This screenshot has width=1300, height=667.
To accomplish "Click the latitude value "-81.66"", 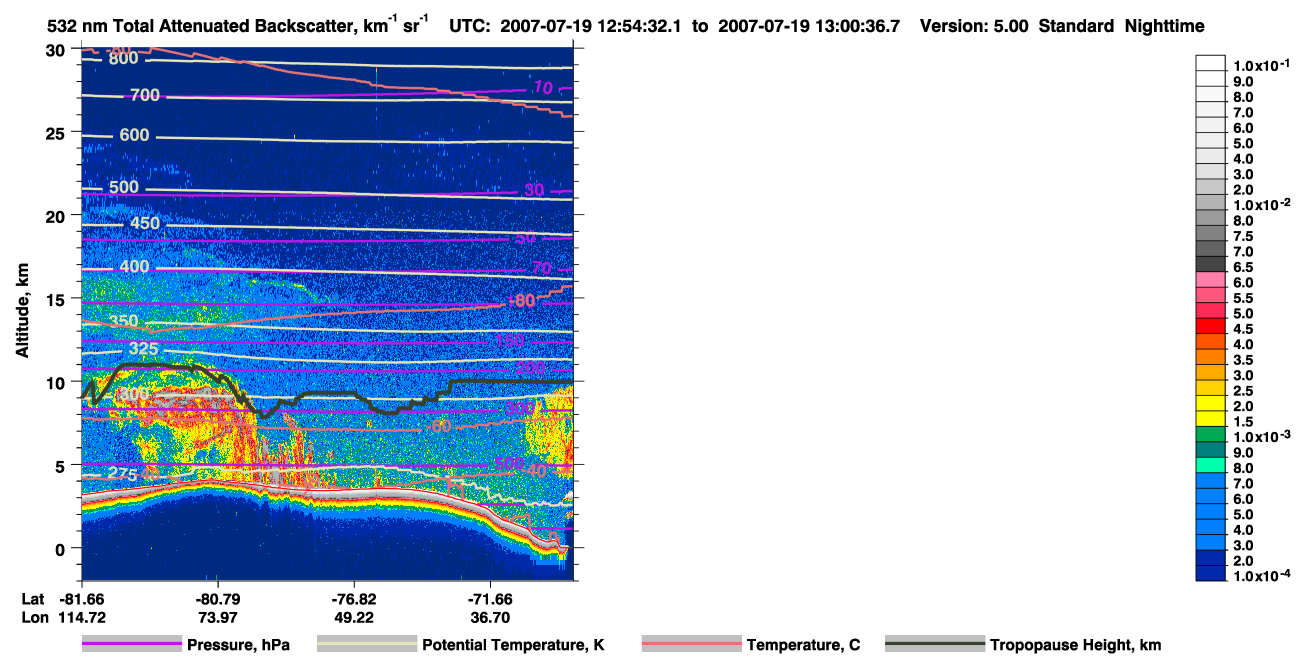I will [x=83, y=599].
